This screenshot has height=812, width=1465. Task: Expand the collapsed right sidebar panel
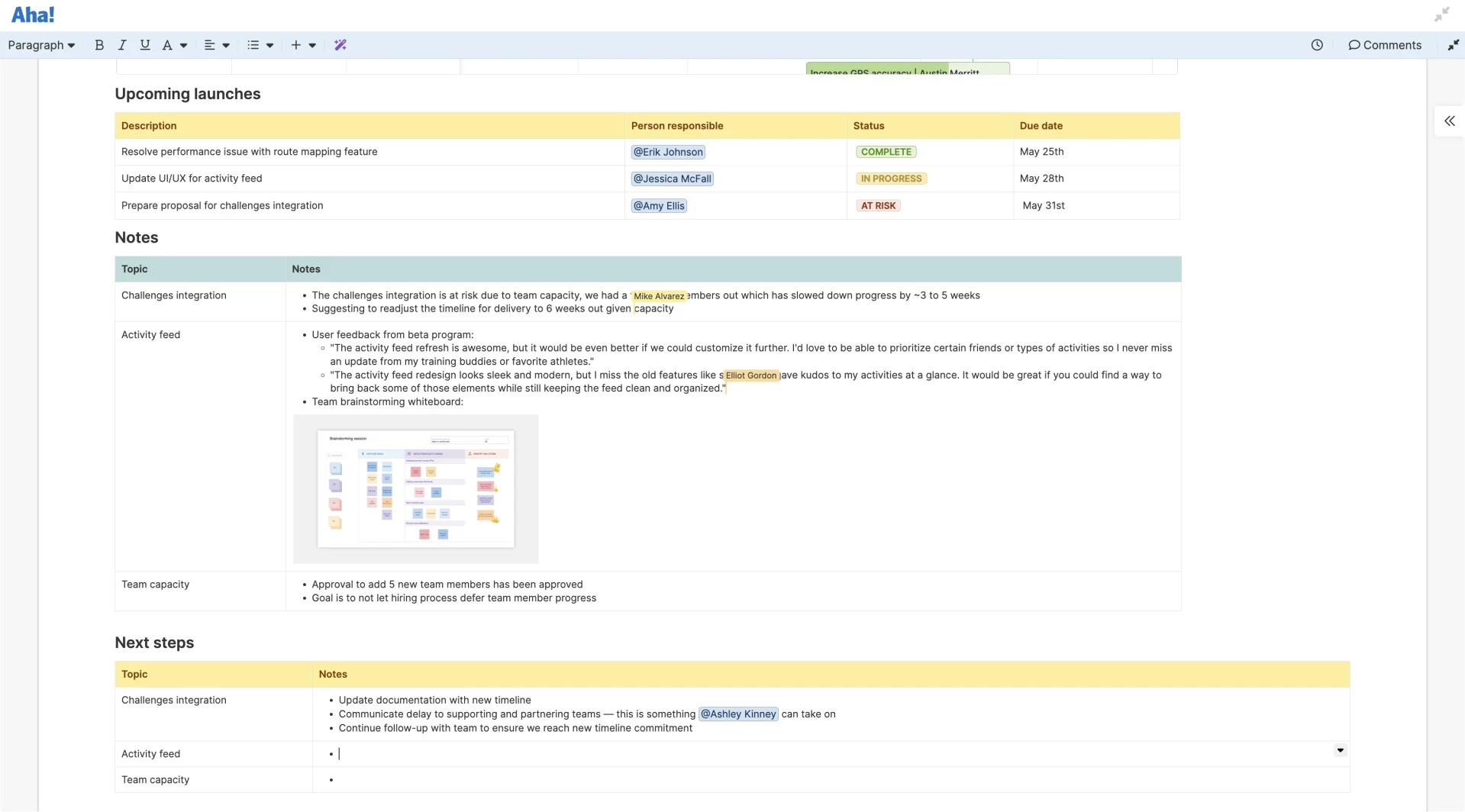[1449, 121]
